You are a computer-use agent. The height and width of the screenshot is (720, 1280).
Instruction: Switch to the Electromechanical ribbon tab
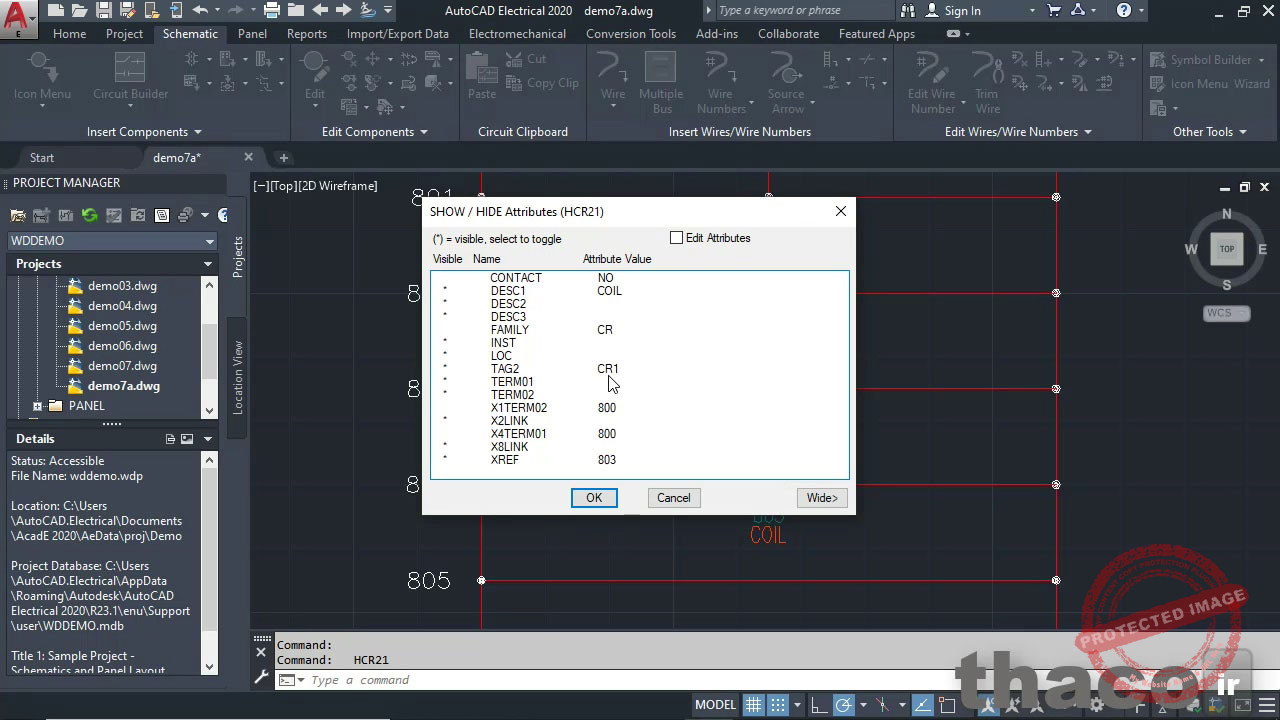[x=517, y=33]
